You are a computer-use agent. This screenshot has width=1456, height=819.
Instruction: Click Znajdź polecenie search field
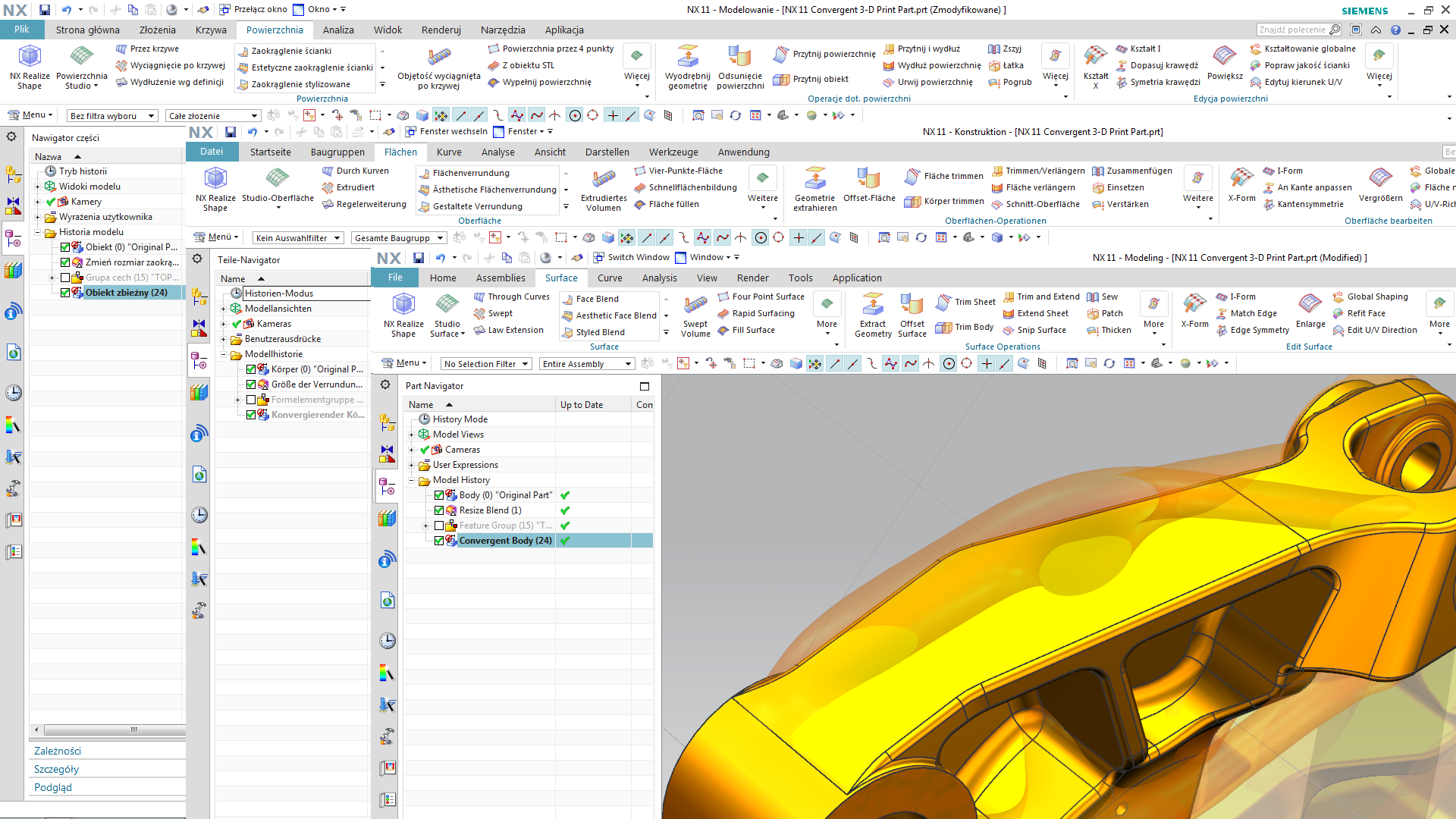pos(1300,30)
